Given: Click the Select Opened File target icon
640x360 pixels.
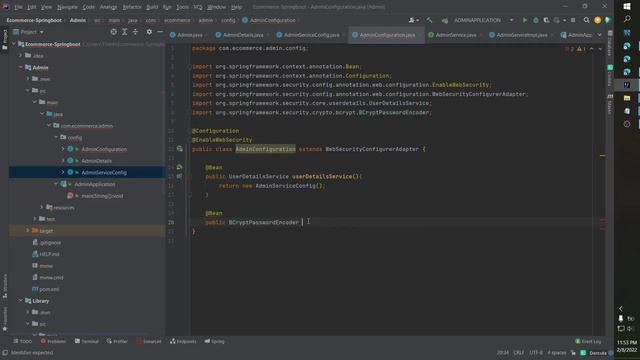Looking at the screenshot, I should coord(113,32).
